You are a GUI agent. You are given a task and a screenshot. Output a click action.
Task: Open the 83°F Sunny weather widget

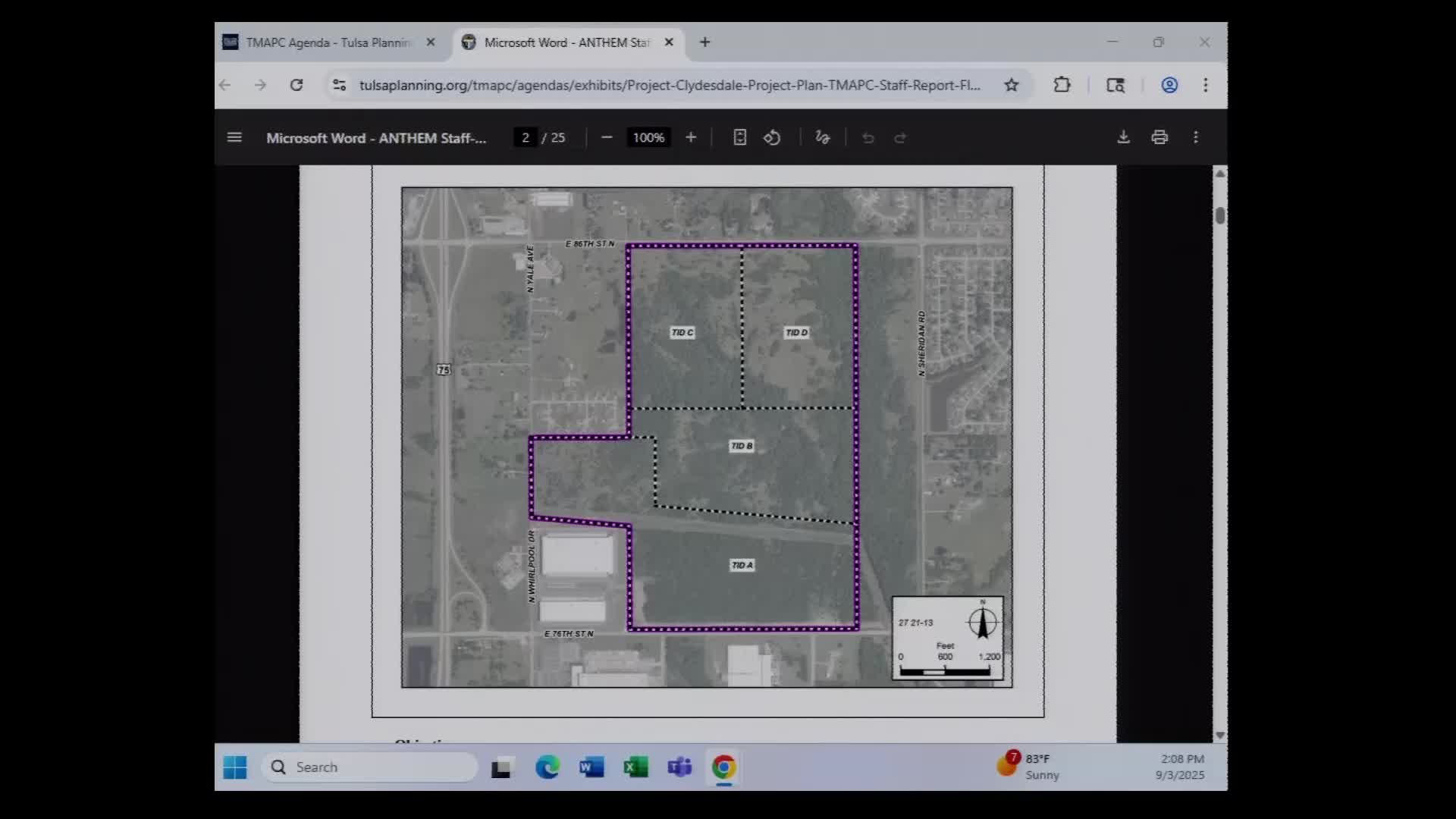1028,766
